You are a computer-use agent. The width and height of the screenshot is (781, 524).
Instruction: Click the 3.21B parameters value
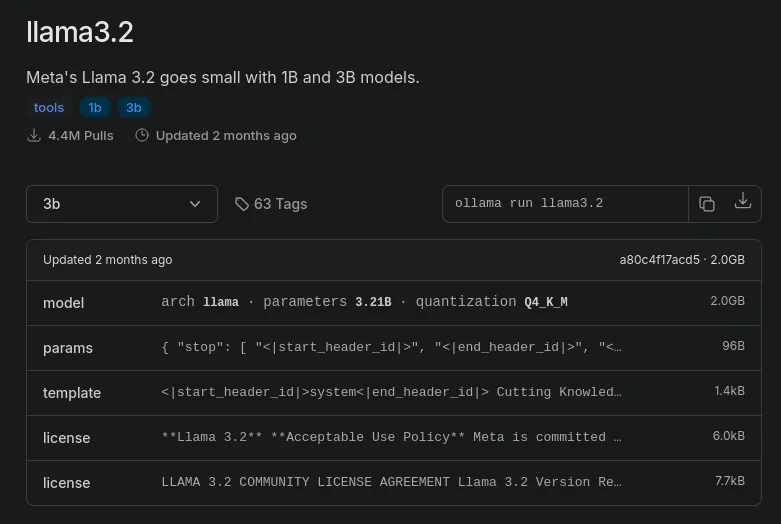[x=373, y=302]
